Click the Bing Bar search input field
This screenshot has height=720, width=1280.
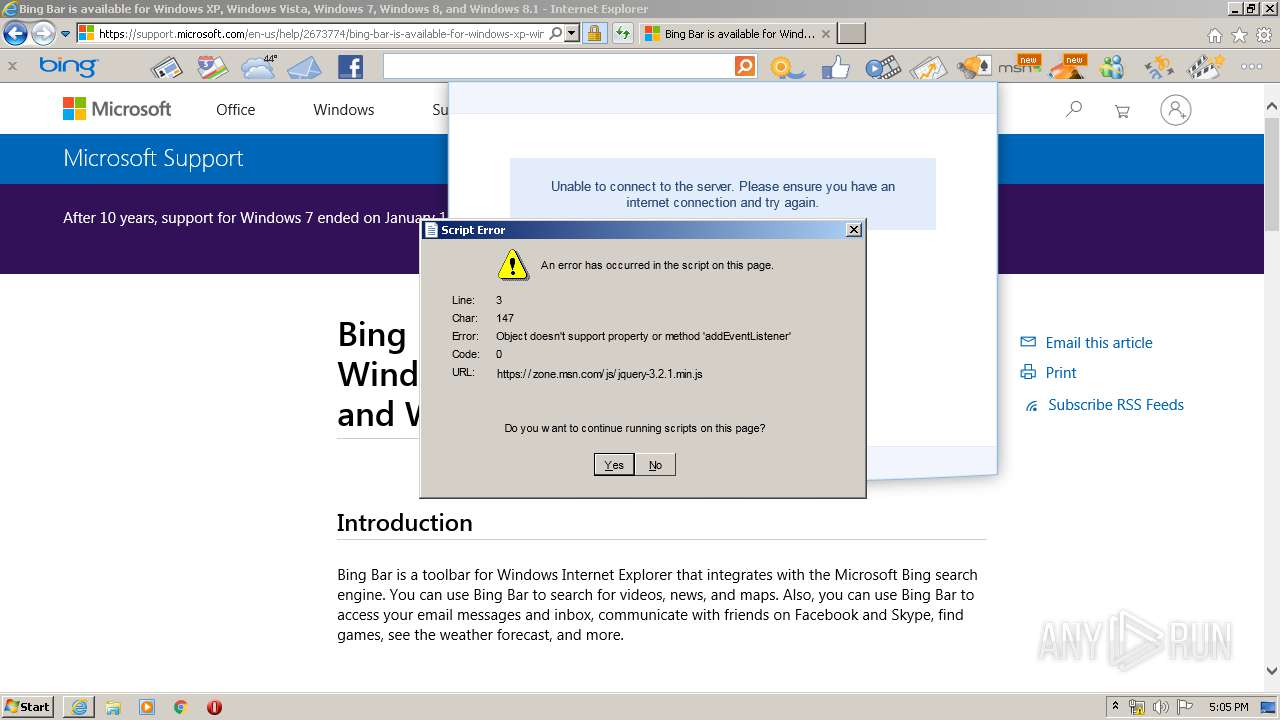[558, 66]
